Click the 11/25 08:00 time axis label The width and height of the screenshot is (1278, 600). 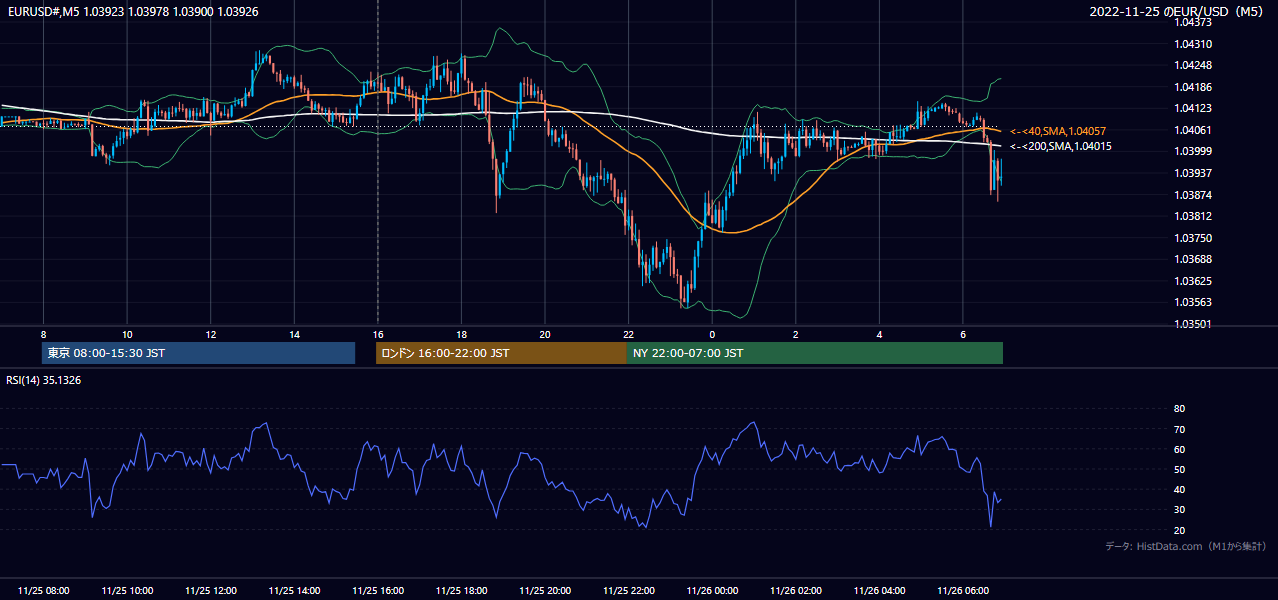(x=44, y=591)
